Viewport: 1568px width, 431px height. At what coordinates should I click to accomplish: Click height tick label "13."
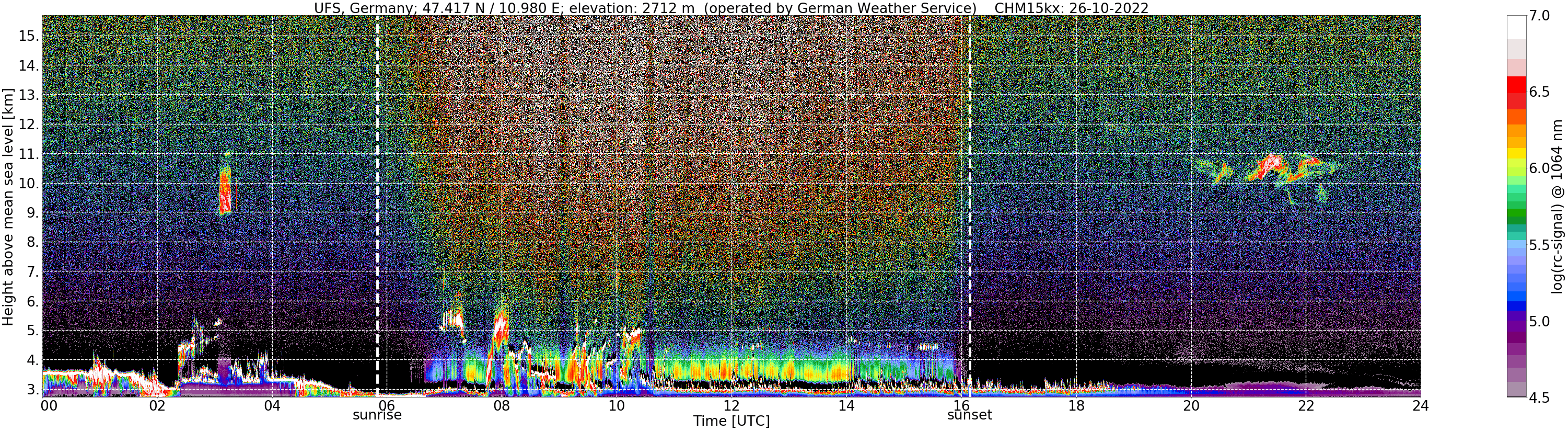pos(29,95)
